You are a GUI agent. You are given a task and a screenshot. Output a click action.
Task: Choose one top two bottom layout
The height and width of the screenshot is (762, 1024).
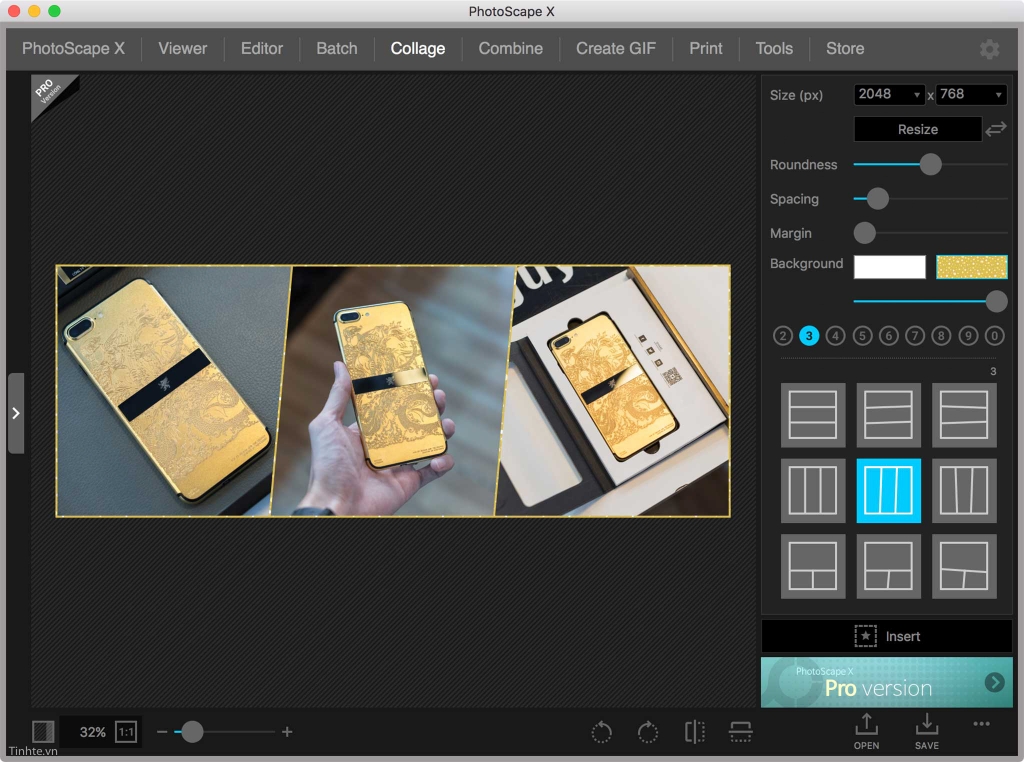coord(813,566)
